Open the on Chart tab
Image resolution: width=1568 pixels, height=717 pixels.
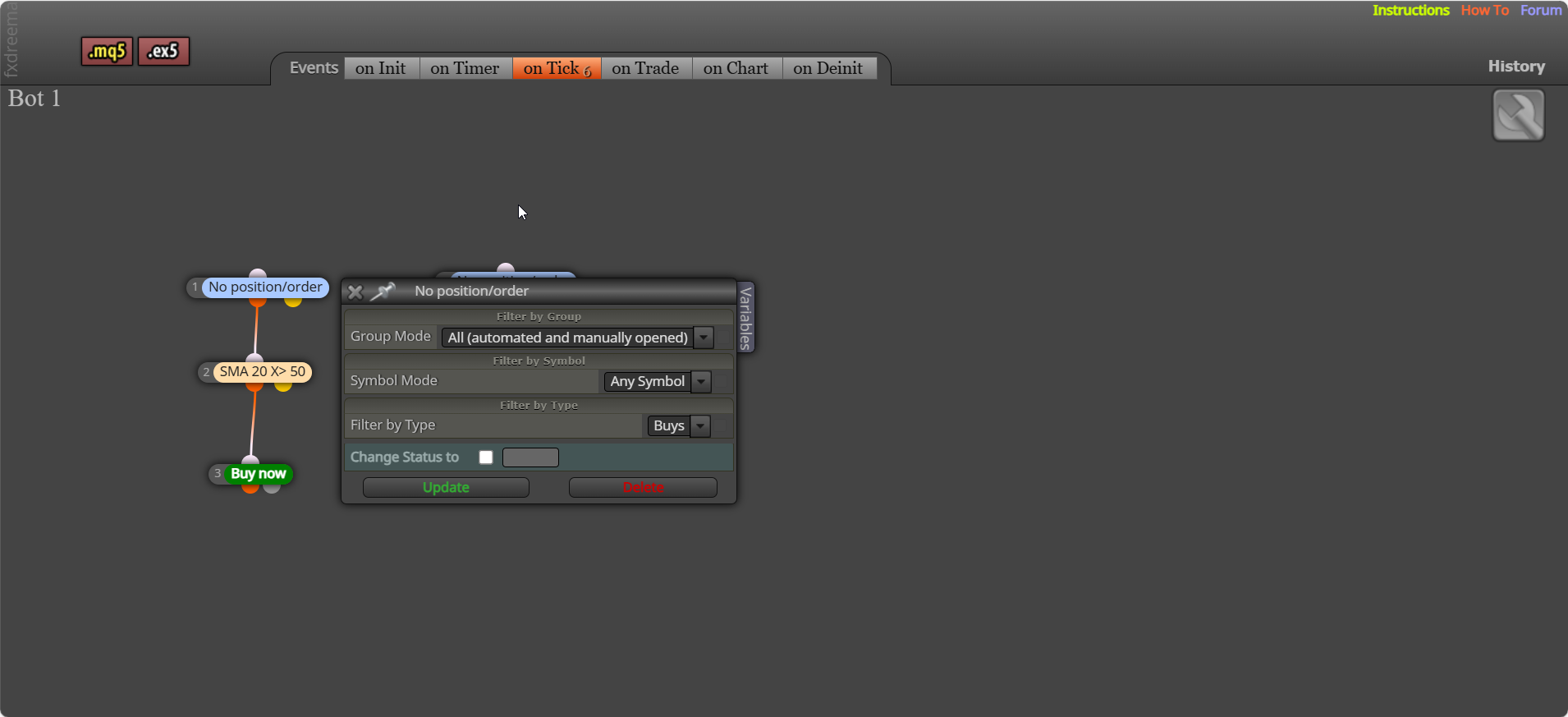point(736,68)
